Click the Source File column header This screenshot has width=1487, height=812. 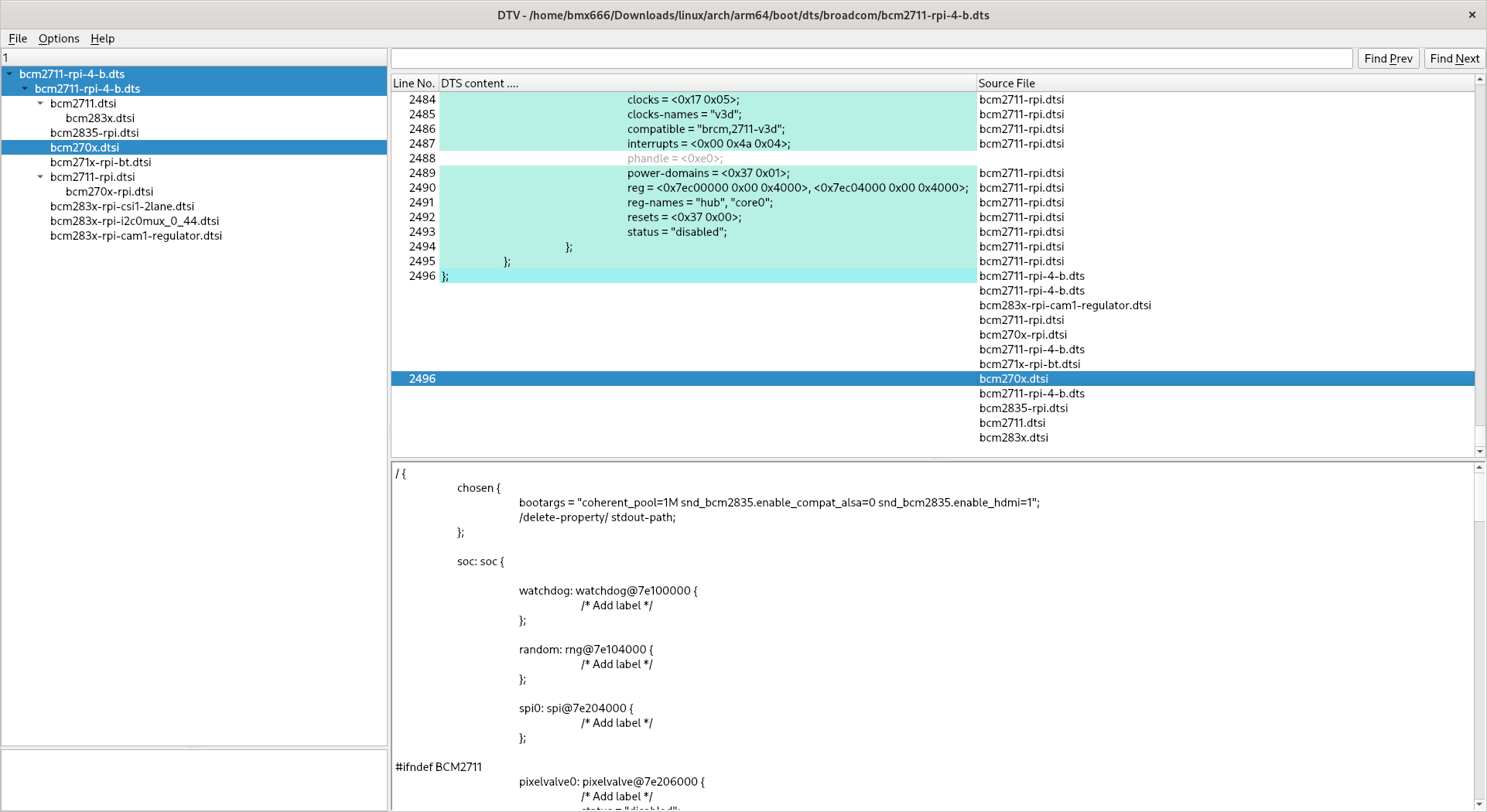pyautogui.click(x=1225, y=84)
